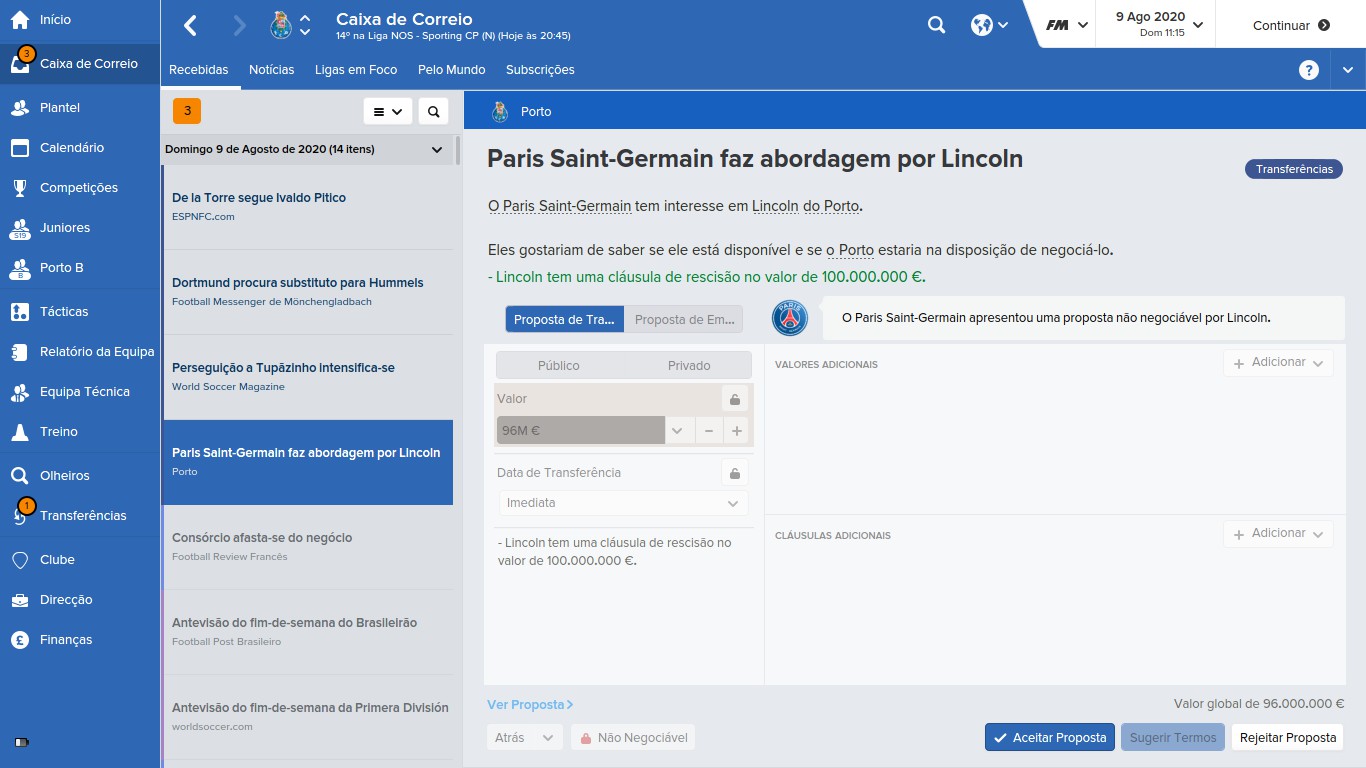Open the Ver Proposta link
1366x768 pixels.
pos(530,705)
